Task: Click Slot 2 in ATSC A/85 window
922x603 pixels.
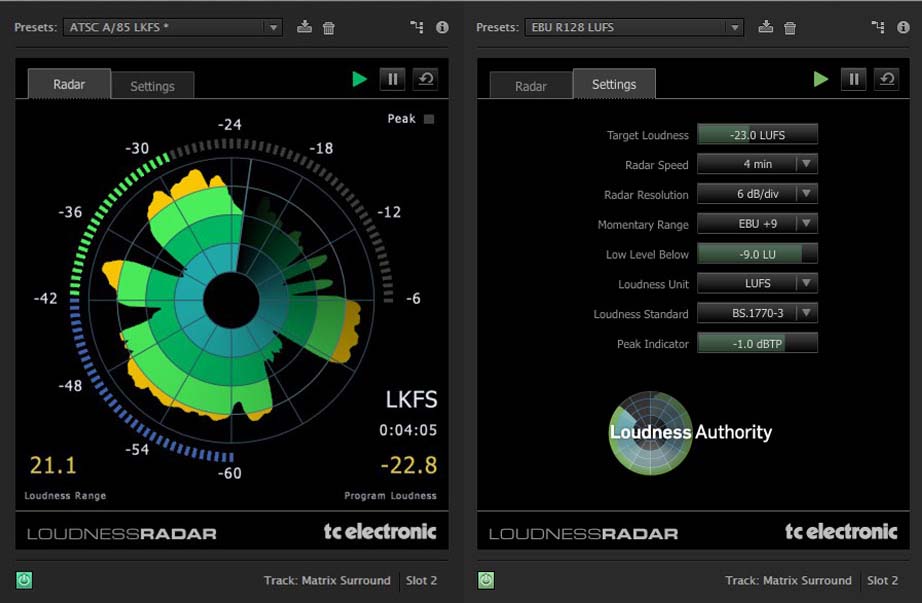Action: click(x=421, y=581)
